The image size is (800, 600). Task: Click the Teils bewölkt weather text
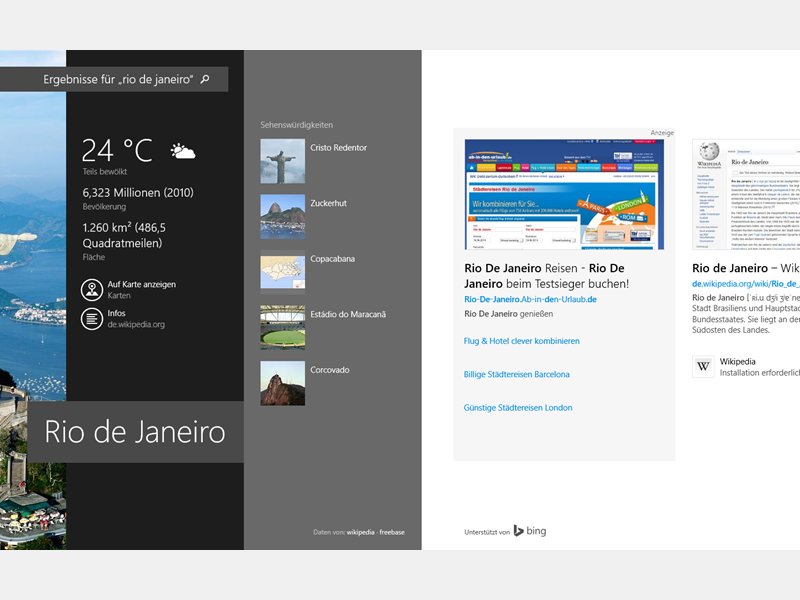tap(105, 171)
